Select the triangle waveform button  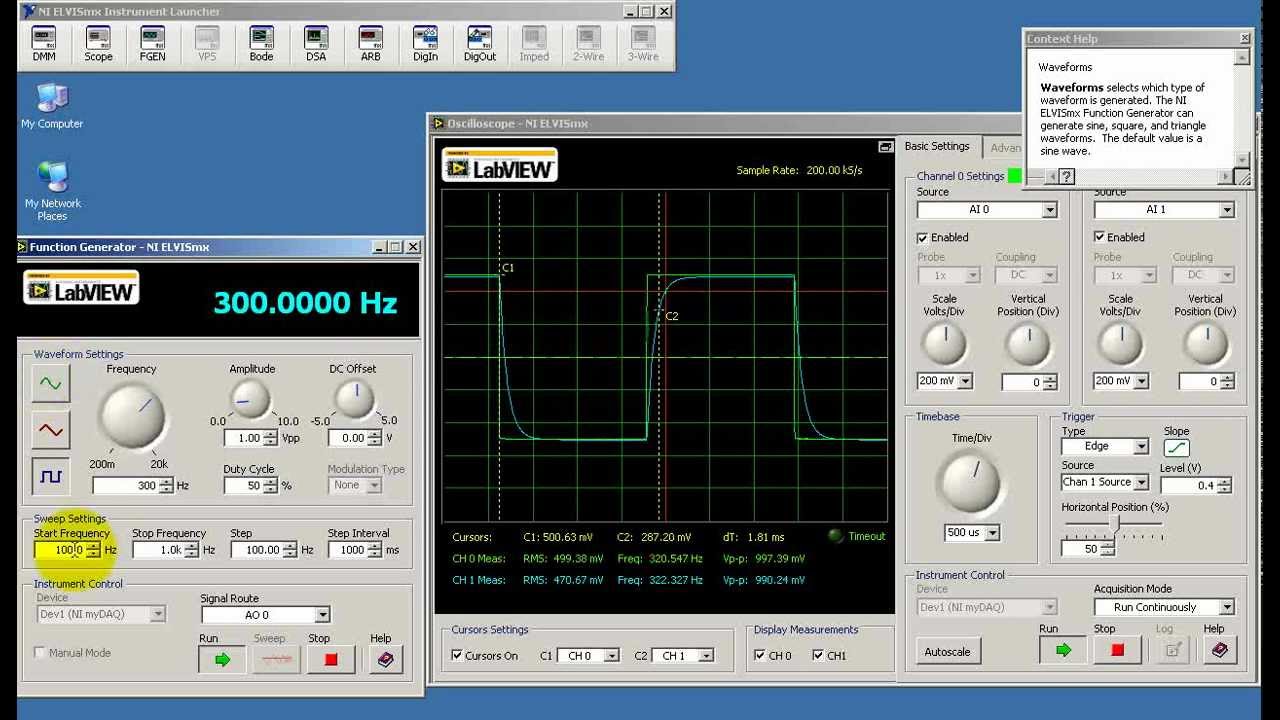point(50,430)
